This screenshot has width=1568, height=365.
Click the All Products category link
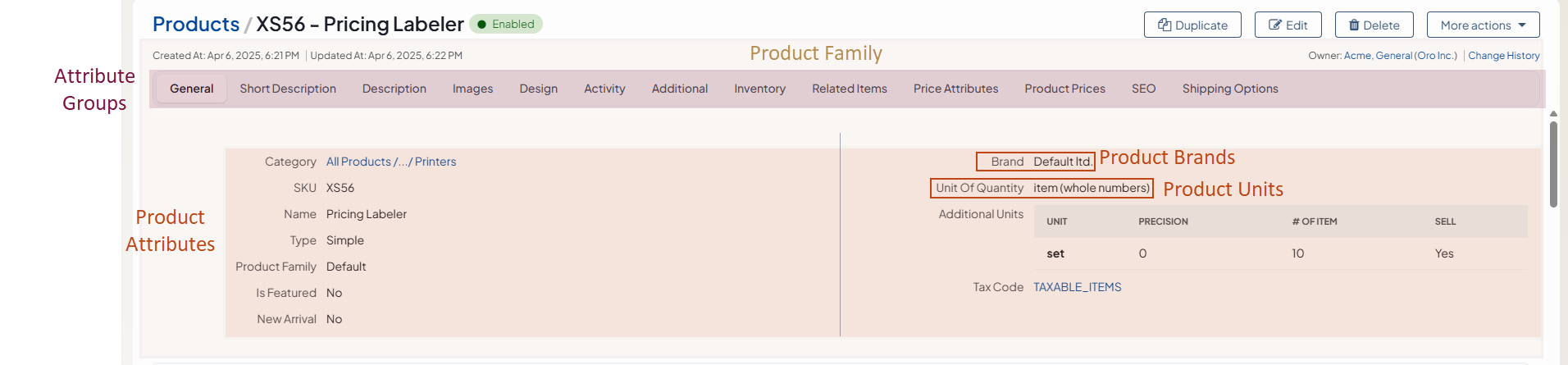point(358,162)
